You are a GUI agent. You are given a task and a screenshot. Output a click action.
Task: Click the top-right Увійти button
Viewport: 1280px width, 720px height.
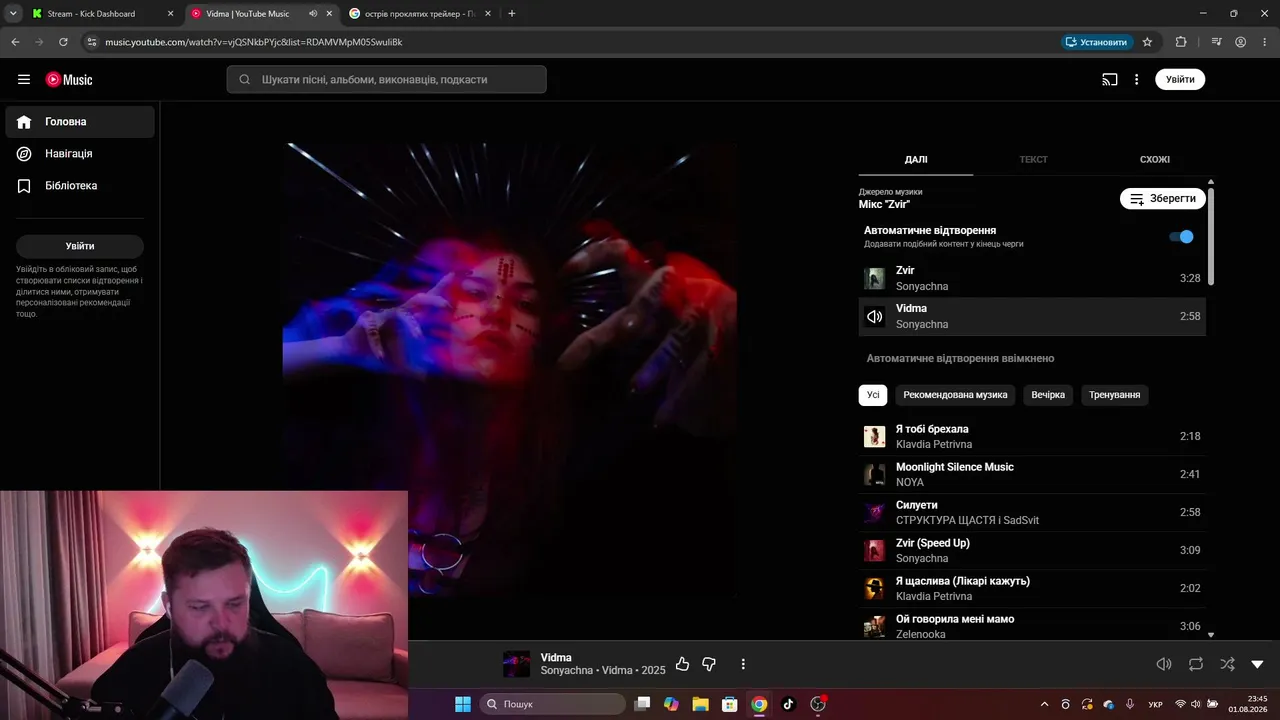(1180, 80)
